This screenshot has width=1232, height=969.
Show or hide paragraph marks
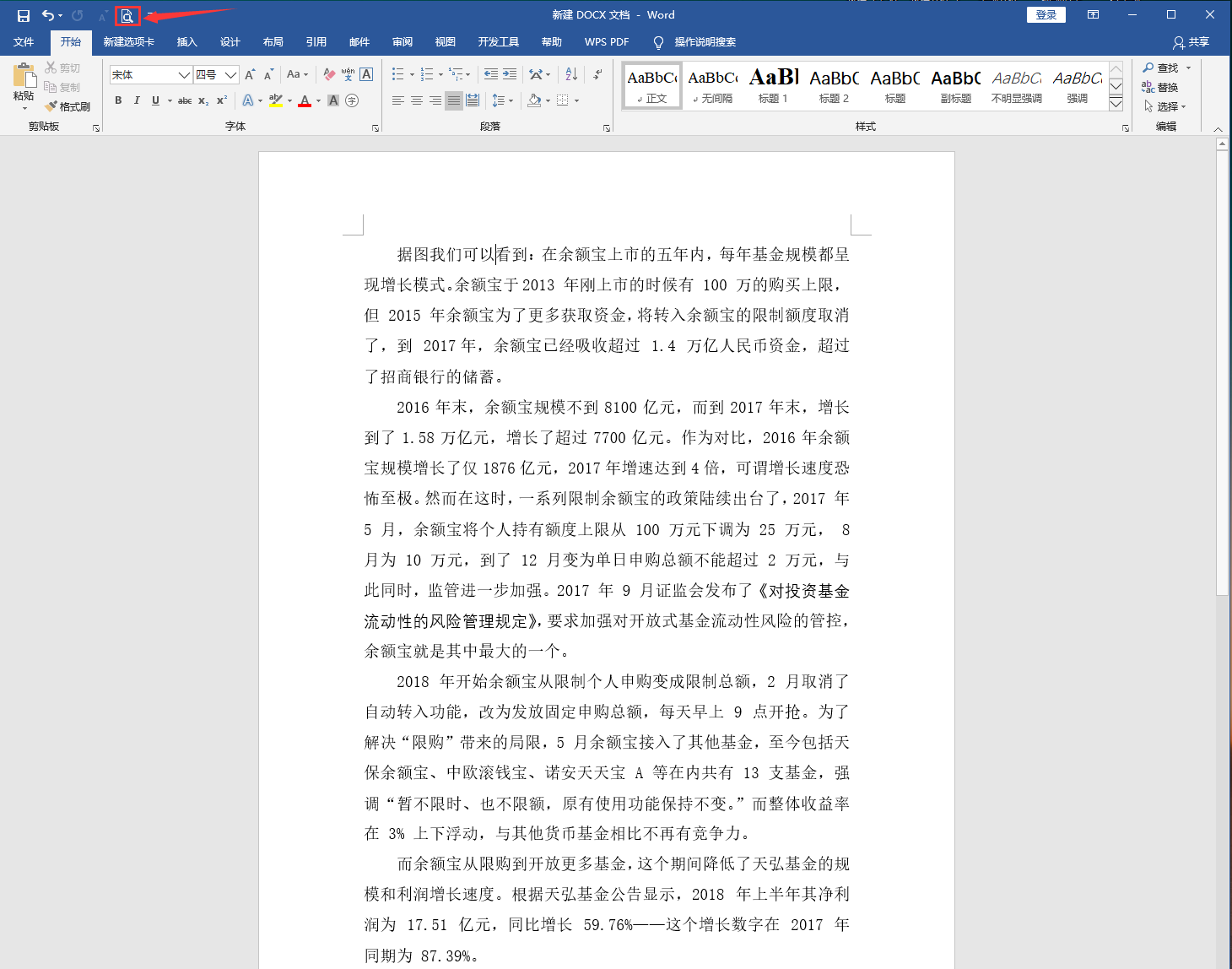(x=597, y=75)
